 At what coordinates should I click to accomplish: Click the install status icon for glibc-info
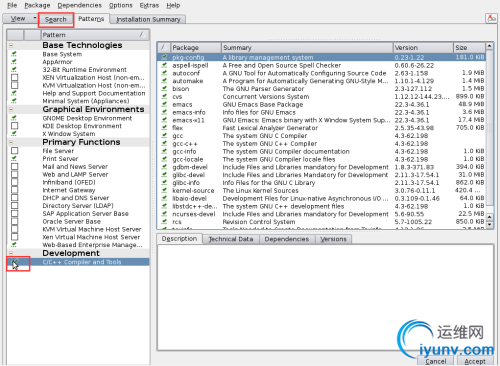(164, 183)
